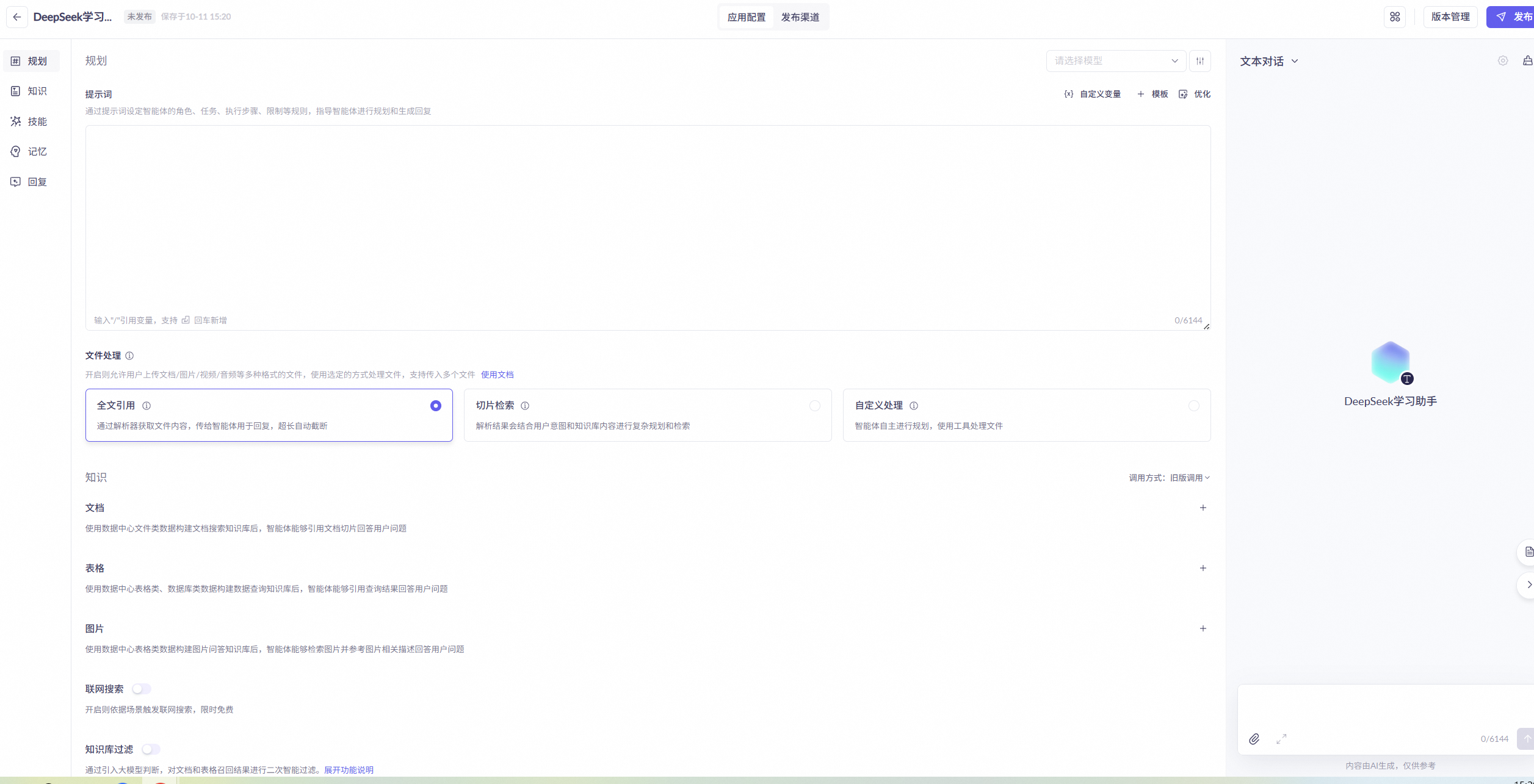The width and height of the screenshot is (1534, 784).
Task: Click the 版本管理 button
Action: point(1450,17)
